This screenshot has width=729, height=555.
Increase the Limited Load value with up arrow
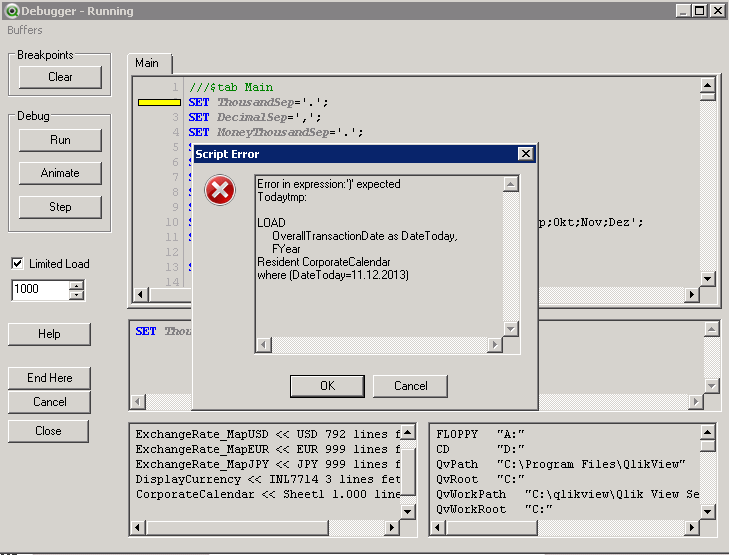pyautogui.click(x=76, y=285)
